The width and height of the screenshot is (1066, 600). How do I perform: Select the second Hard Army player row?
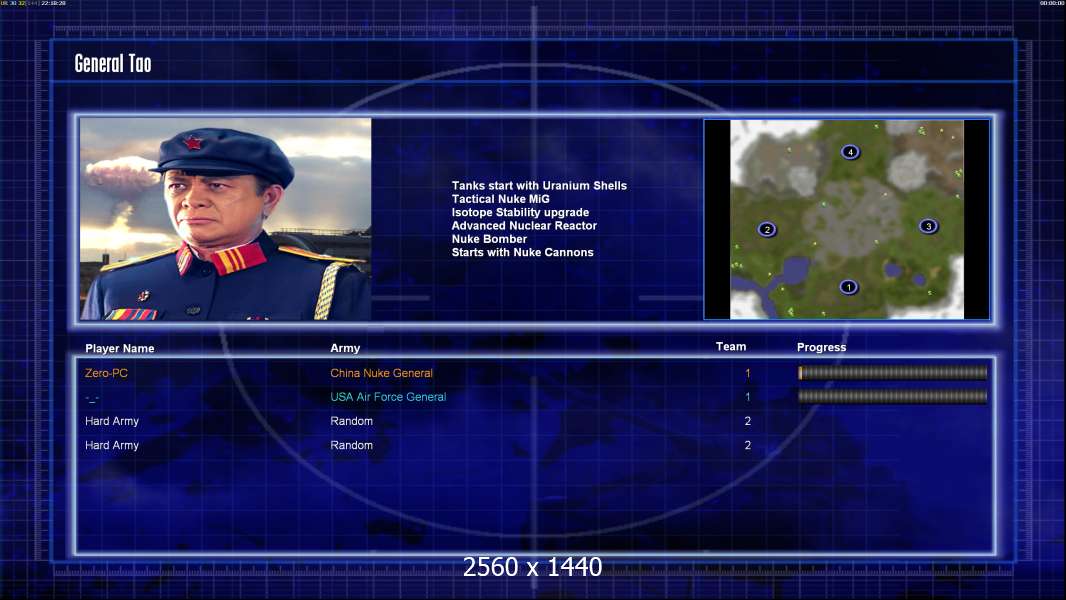tap(534, 445)
